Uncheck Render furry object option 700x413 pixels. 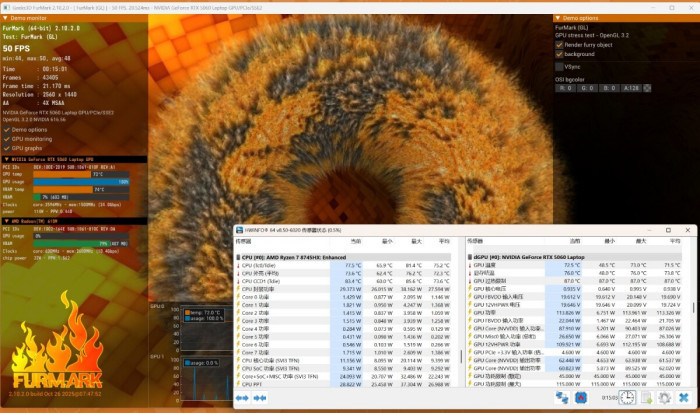tap(559, 45)
